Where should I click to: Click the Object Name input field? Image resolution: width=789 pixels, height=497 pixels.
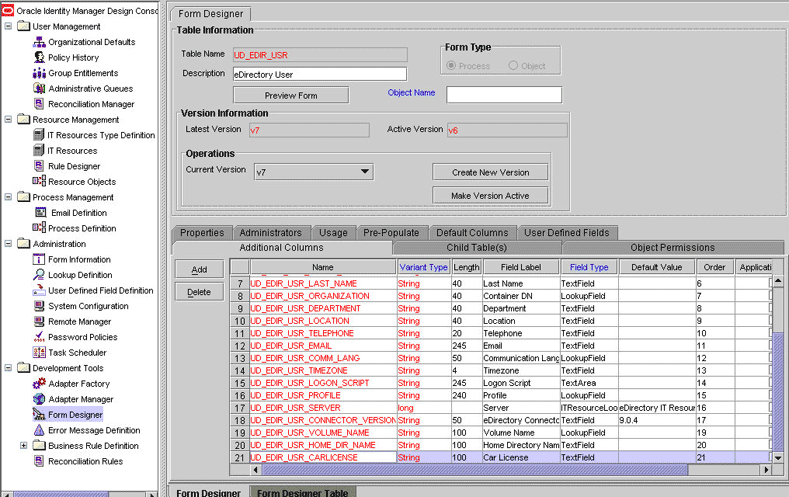point(504,95)
